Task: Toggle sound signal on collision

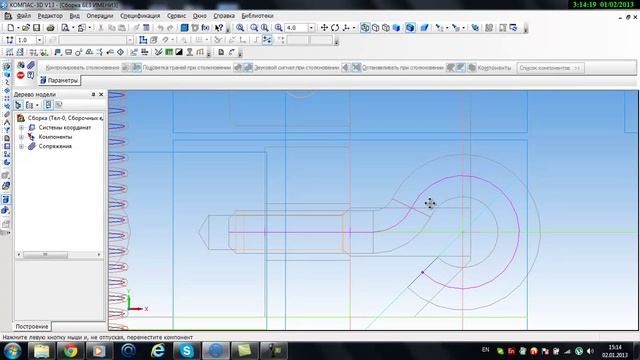Action: coord(346,67)
